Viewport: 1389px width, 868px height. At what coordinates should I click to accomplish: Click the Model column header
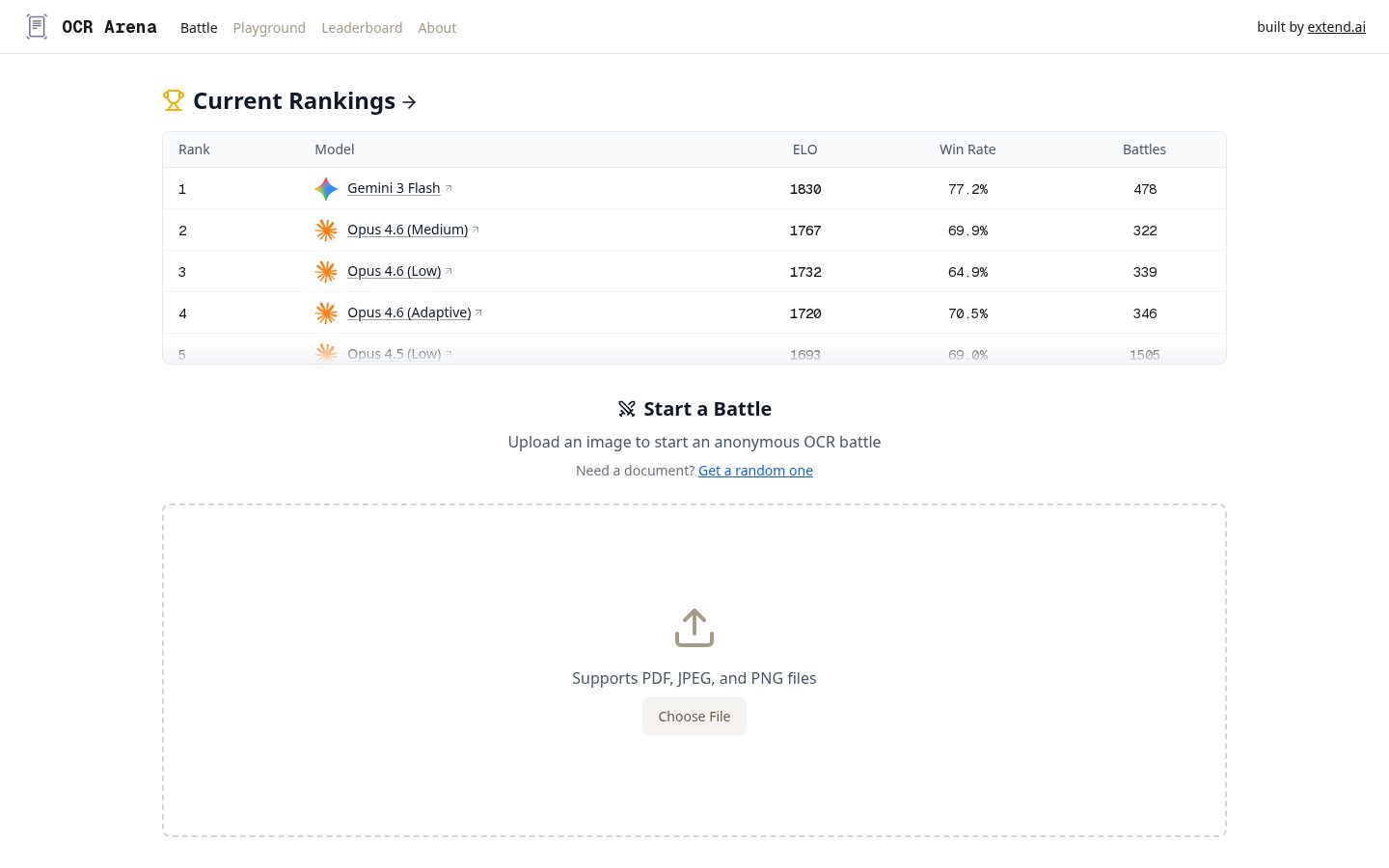click(335, 149)
